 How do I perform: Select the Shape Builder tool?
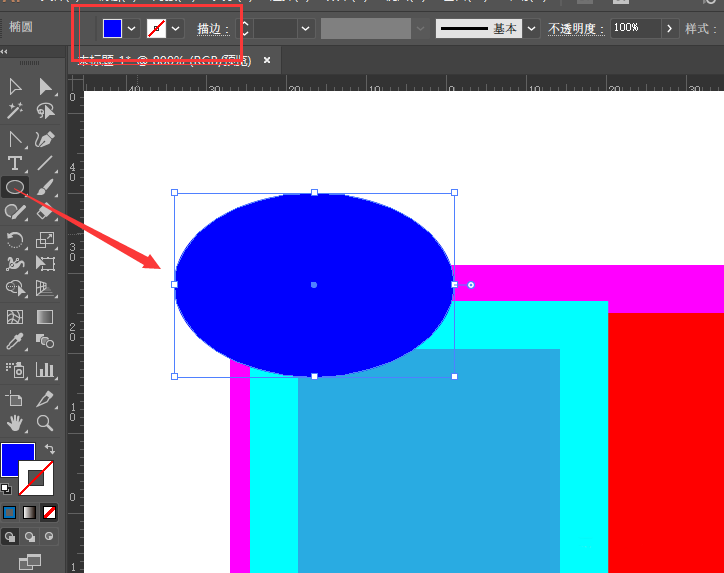(15, 288)
